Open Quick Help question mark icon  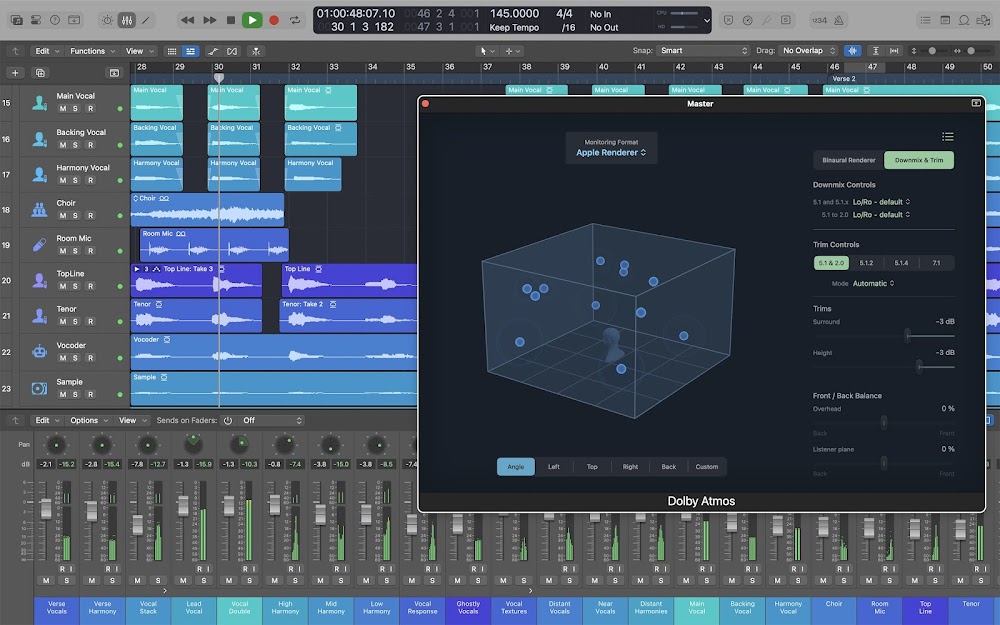pyautogui.click(x=55, y=20)
